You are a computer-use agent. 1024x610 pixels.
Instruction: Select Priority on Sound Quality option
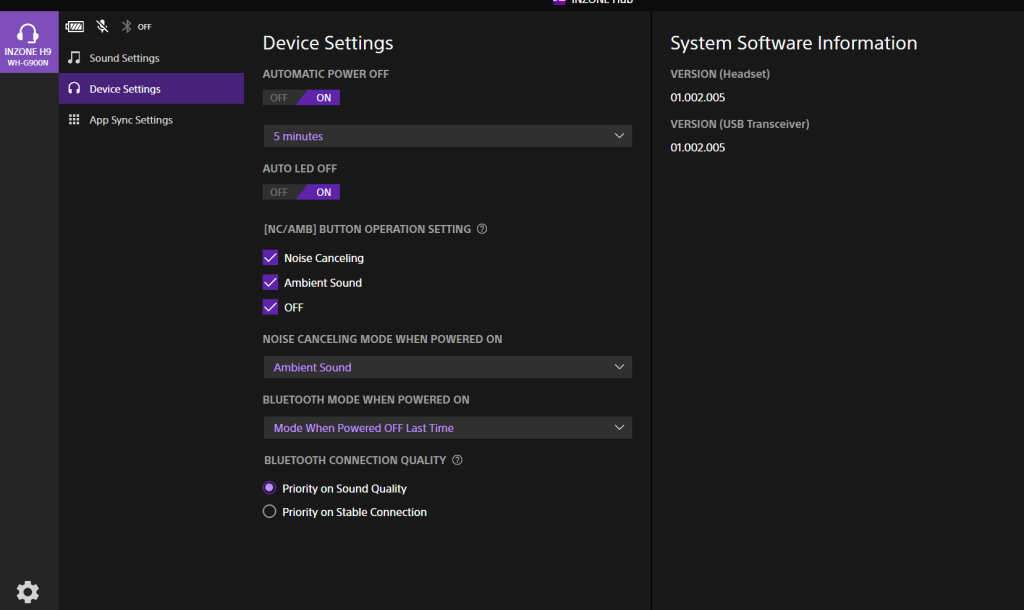tap(269, 488)
